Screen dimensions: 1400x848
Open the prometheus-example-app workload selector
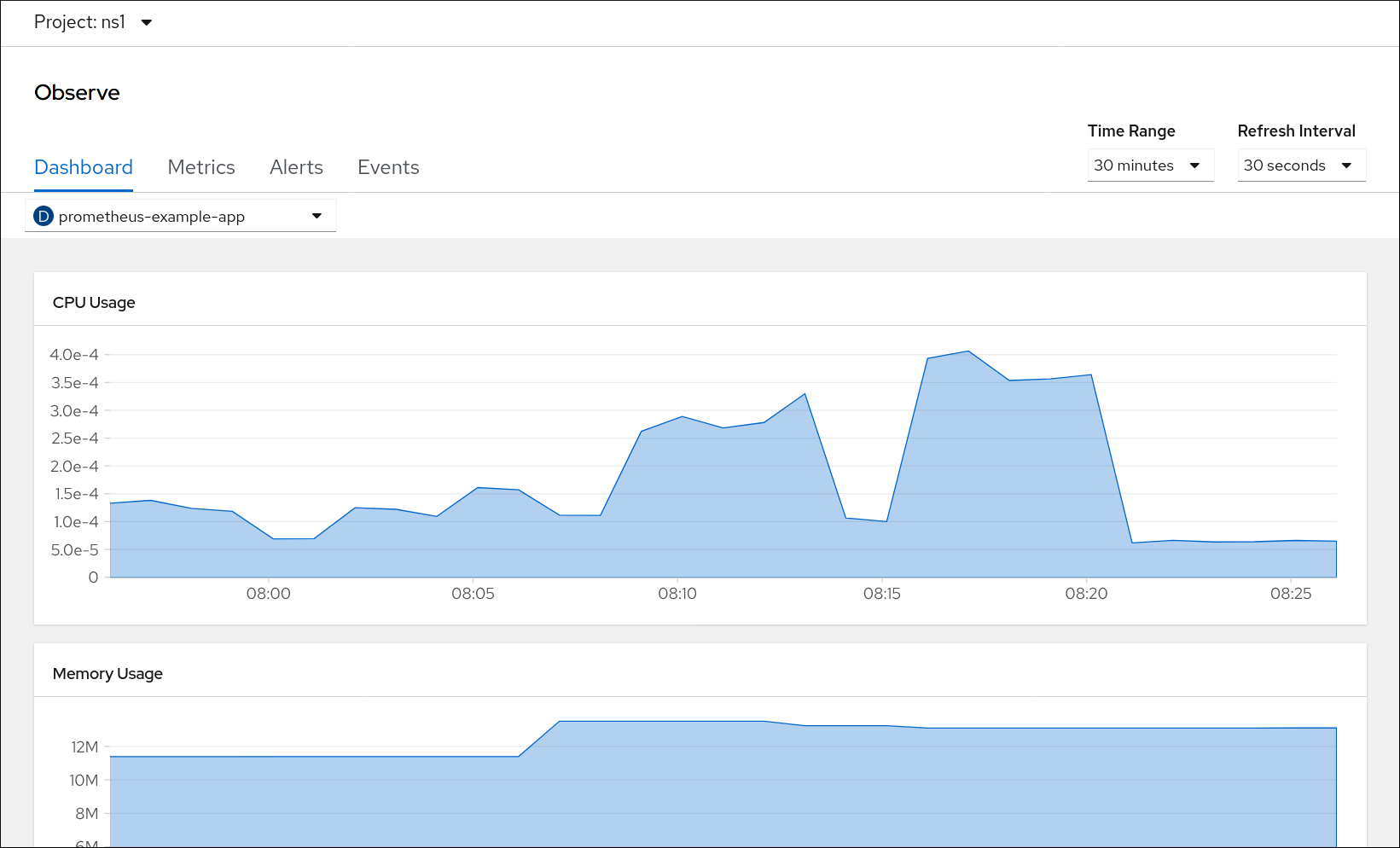click(180, 217)
